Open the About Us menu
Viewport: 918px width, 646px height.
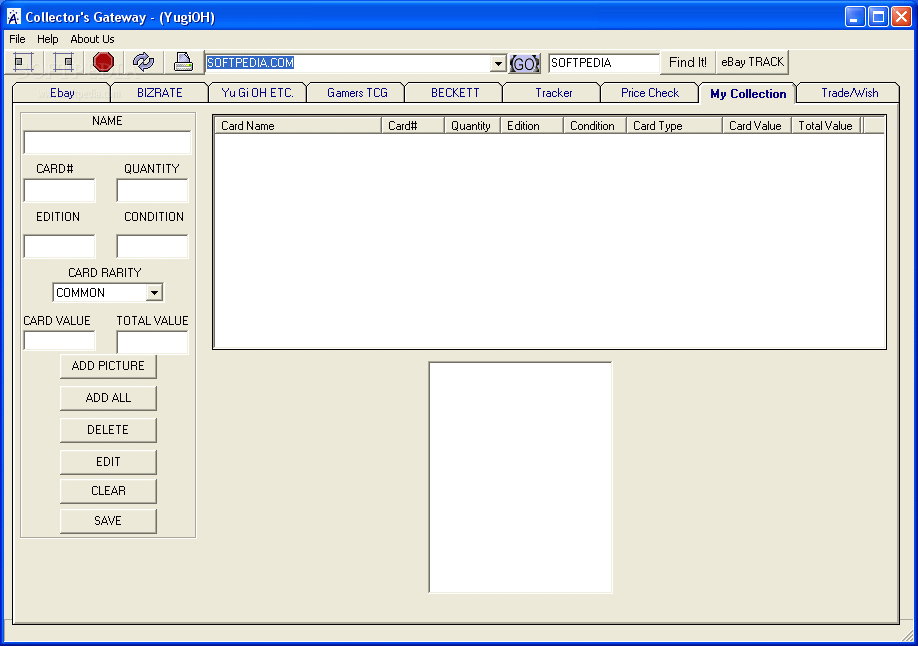point(92,39)
